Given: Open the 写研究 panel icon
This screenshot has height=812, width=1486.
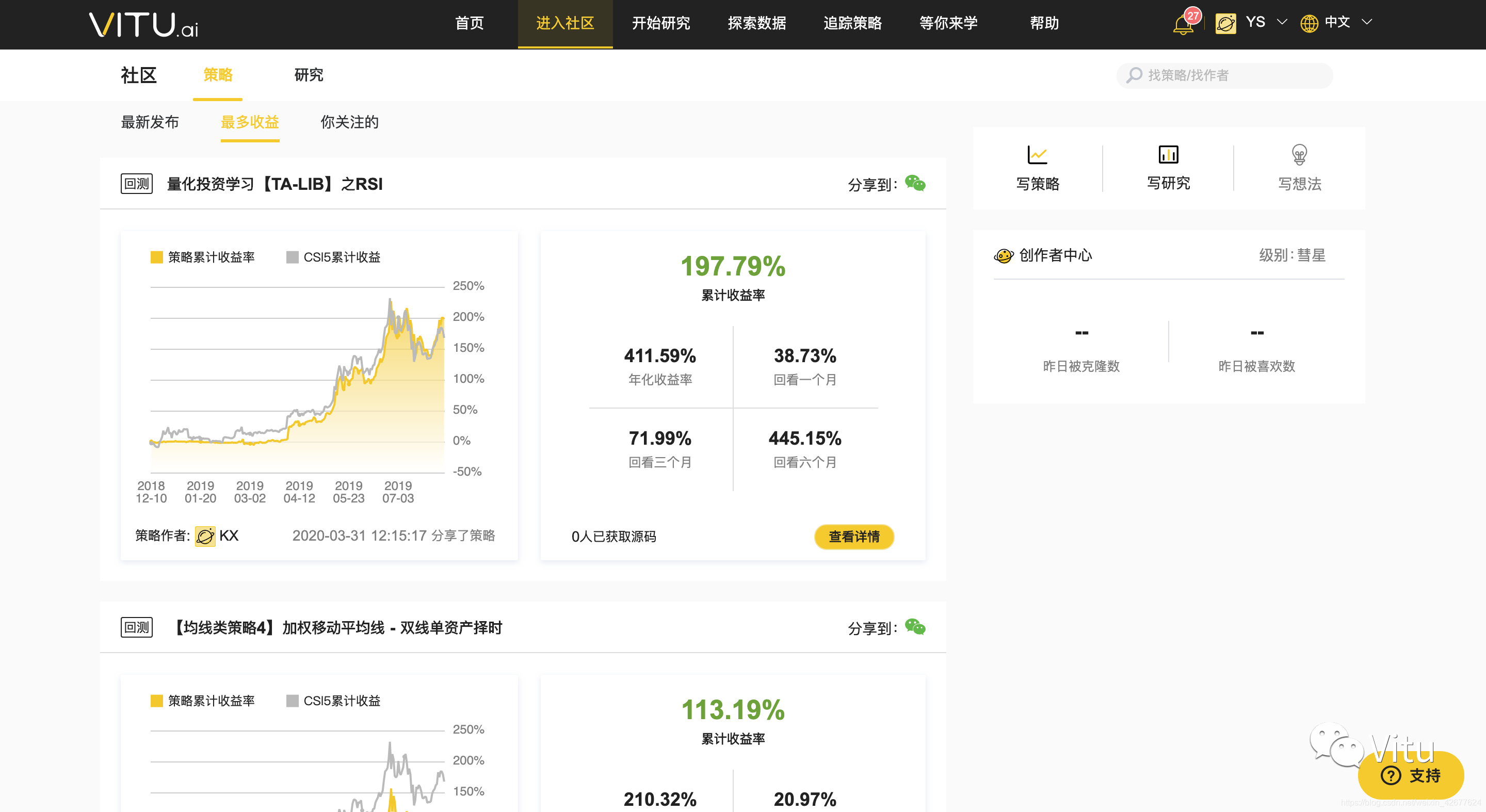Looking at the screenshot, I should [x=1168, y=155].
